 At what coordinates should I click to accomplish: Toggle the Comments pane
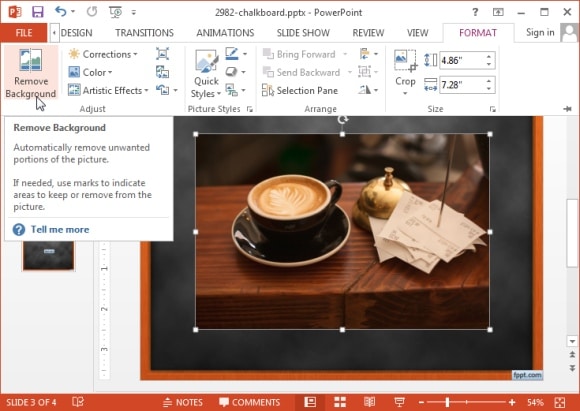pyautogui.click(x=249, y=402)
